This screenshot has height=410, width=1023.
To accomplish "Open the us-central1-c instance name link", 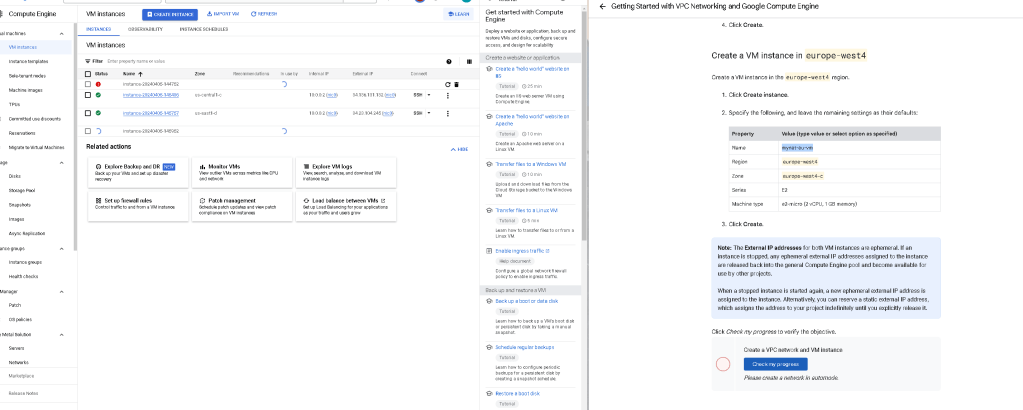I will (151, 95).
